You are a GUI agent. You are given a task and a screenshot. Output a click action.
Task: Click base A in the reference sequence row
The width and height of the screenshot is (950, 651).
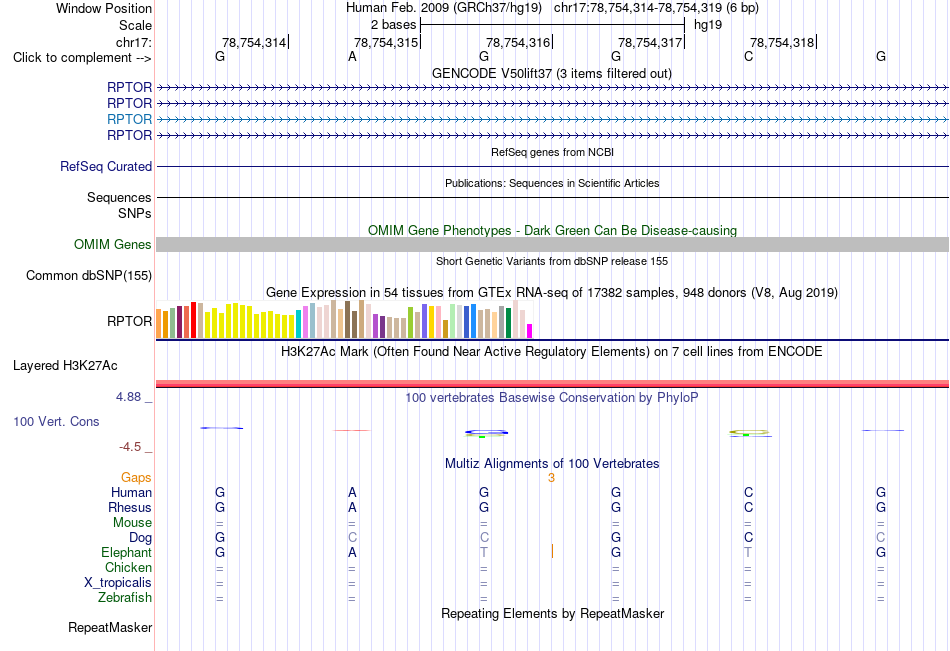click(x=352, y=56)
